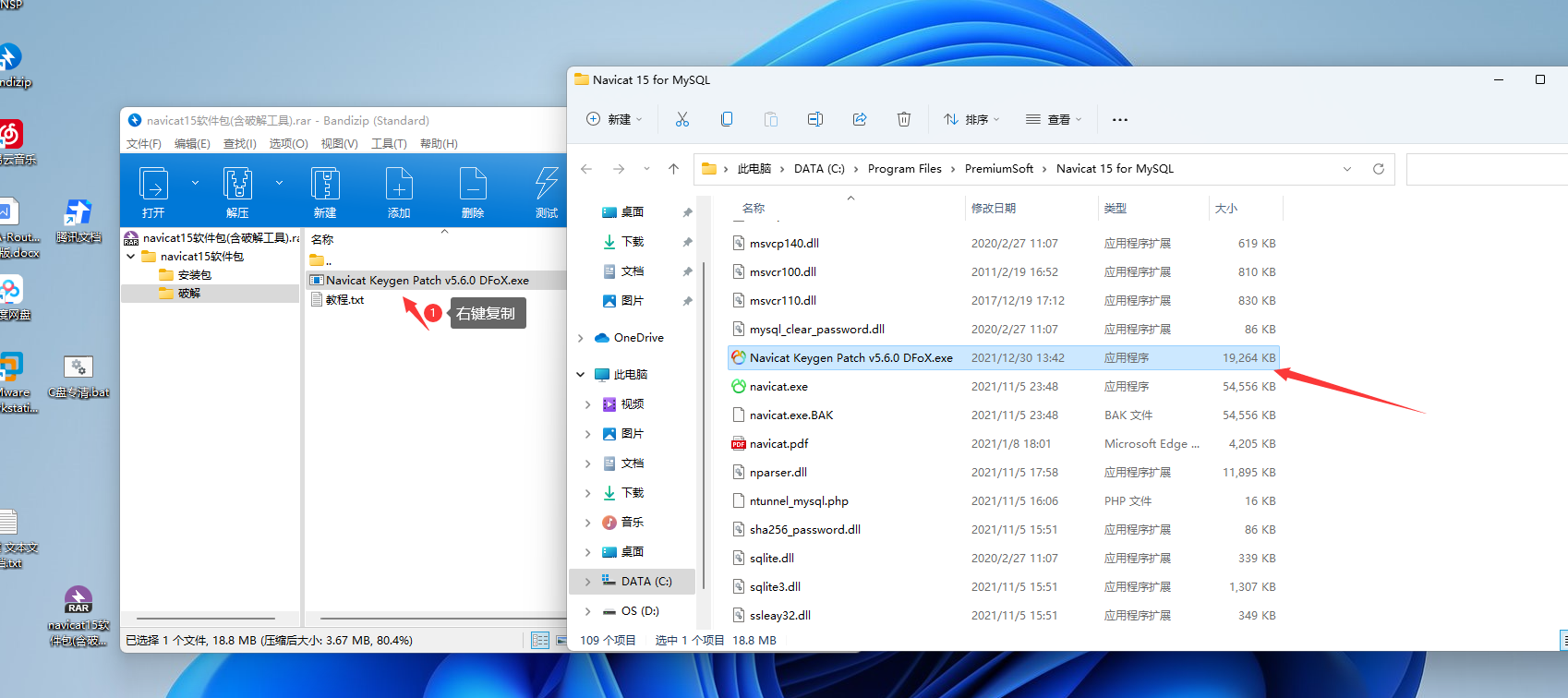Click the Cut icon in Explorer toolbar

(x=682, y=119)
